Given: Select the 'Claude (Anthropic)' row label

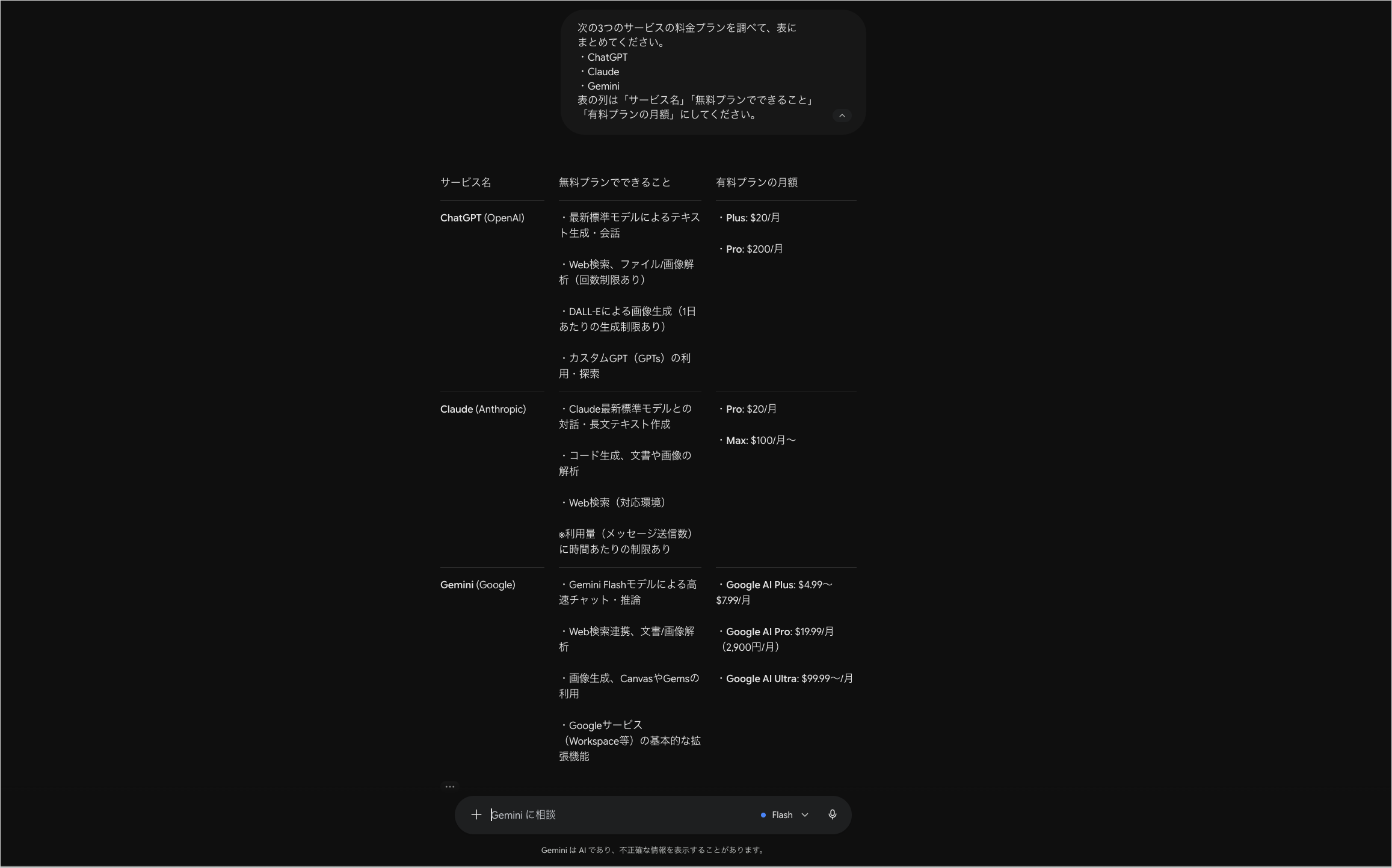Looking at the screenshot, I should [x=482, y=409].
